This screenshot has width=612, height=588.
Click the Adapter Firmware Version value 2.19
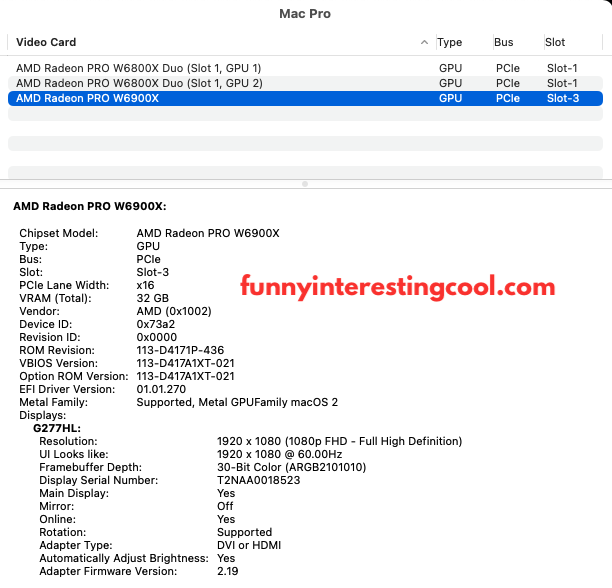click(x=228, y=571)
